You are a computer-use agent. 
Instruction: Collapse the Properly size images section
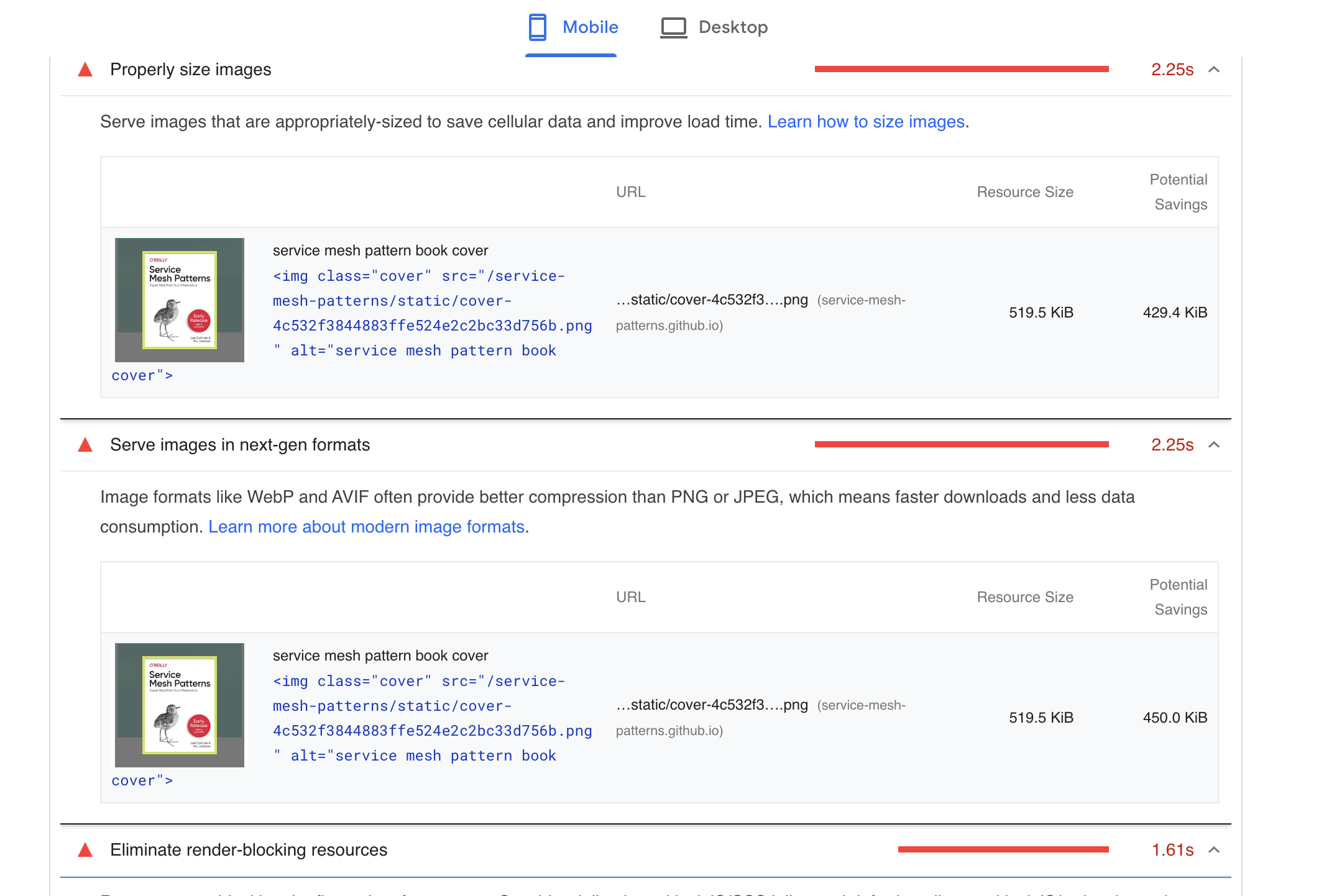(x=1213, y=70)
